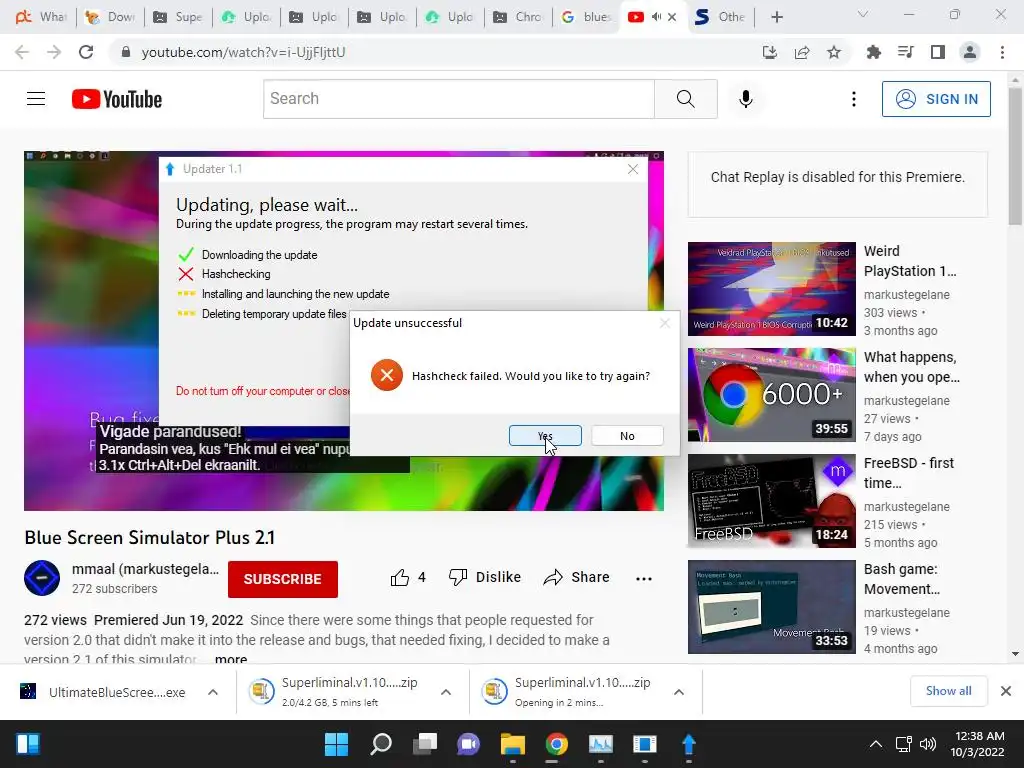The image size is (1024, 768).
Task: Click the address bar URL
Action: pos(243,52)
